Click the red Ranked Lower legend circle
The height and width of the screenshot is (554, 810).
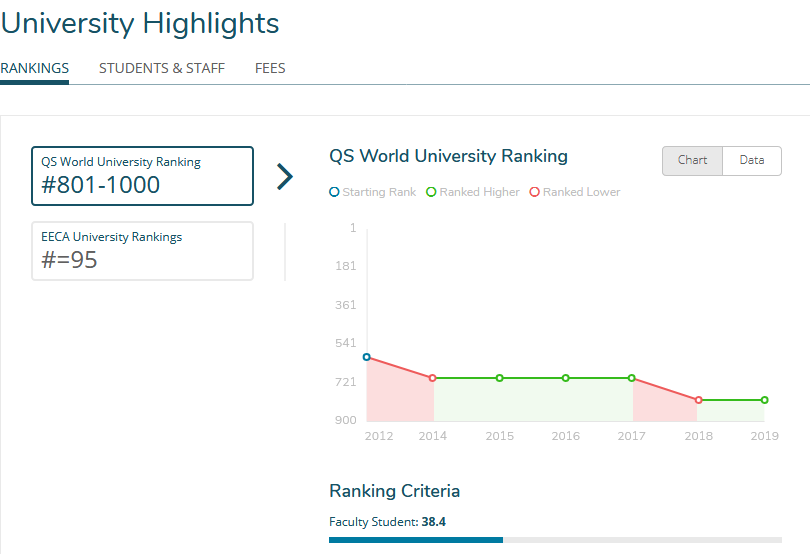[x=535, y=192]
